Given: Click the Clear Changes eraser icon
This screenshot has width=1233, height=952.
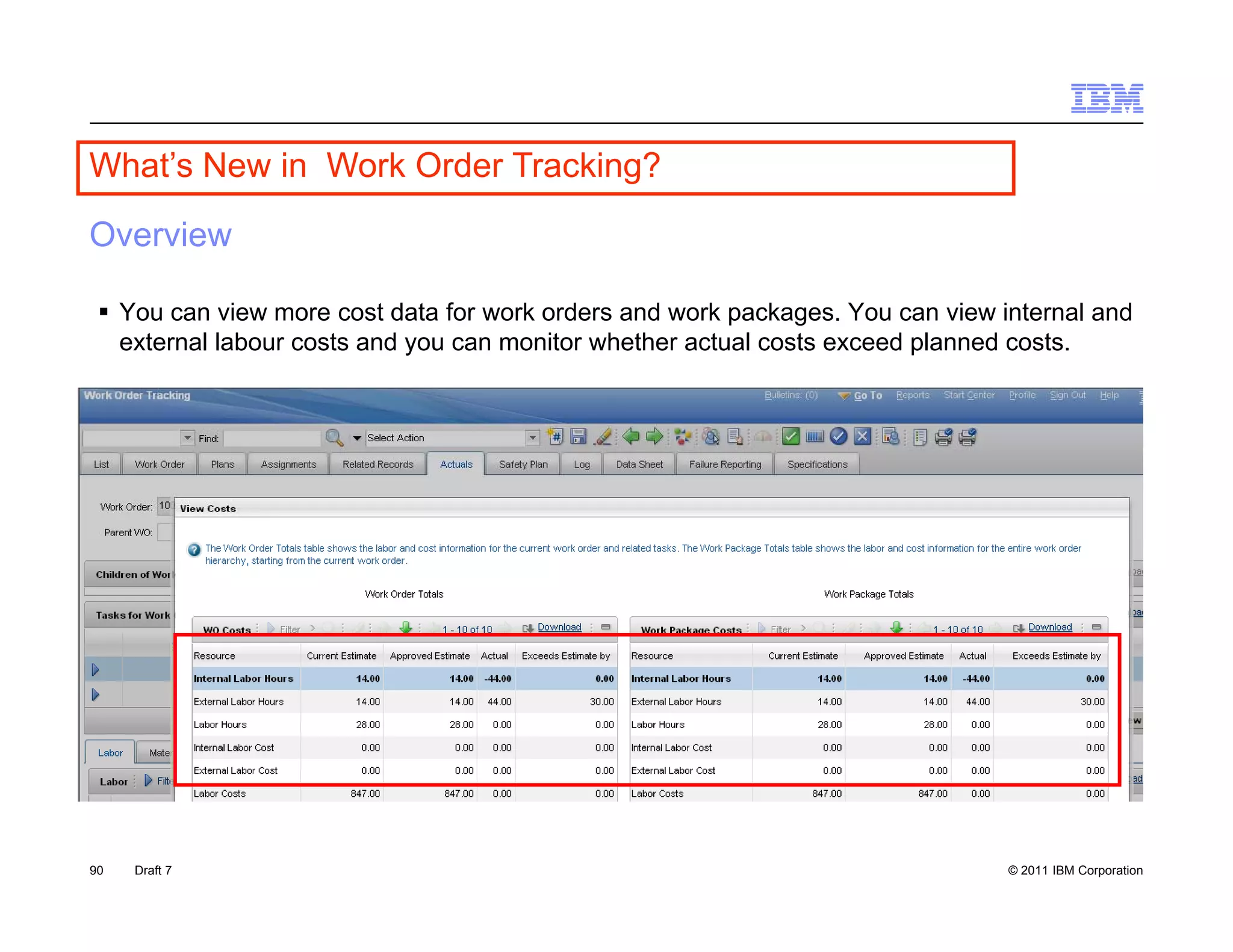Looking at the screenshot, I should tap(603, 436).
